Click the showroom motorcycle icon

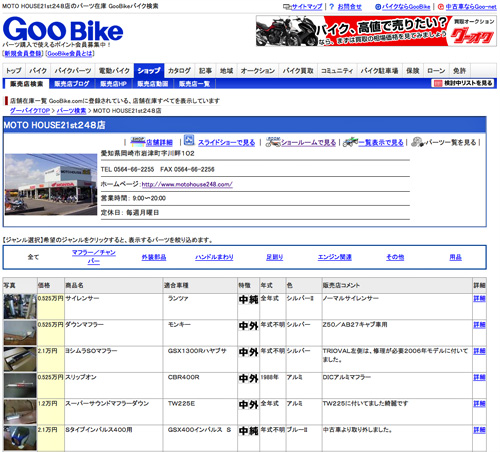pyautogui.click(x=273, y=142)
